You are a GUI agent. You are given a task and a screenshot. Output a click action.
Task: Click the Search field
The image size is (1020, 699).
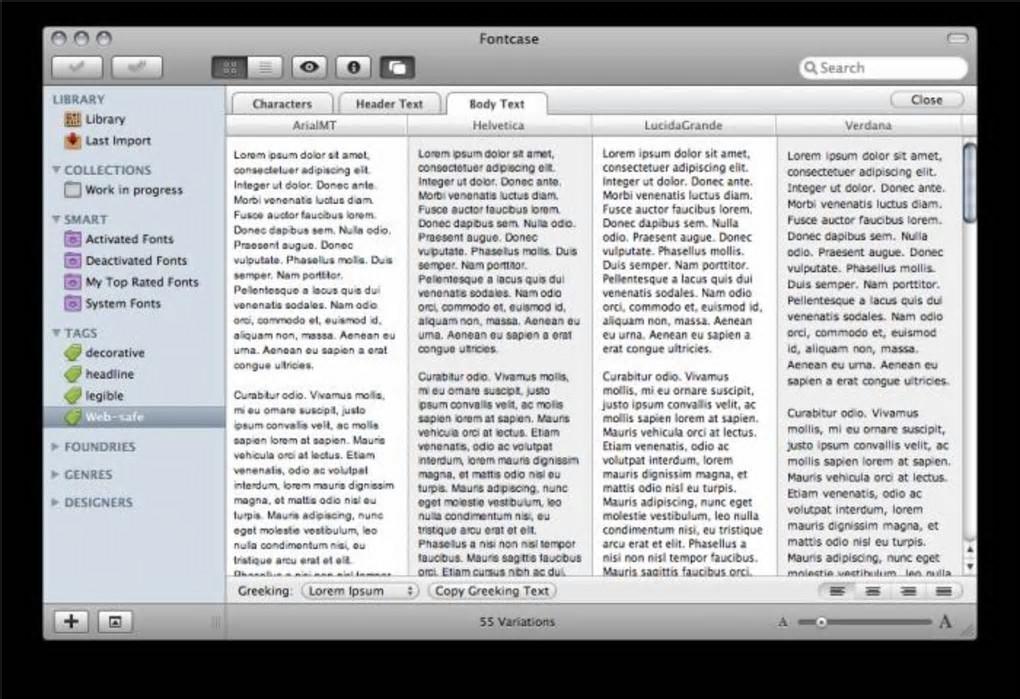(883, 68)
